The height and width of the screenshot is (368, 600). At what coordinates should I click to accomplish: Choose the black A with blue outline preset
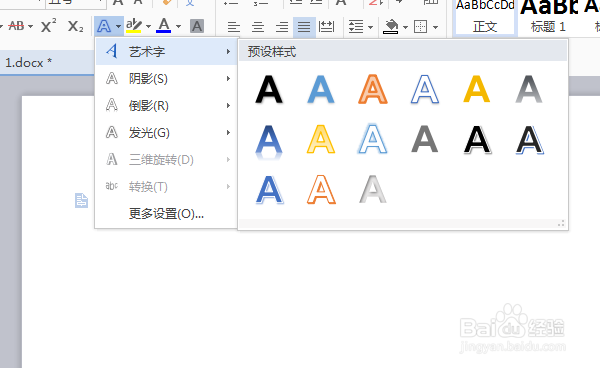pyautogui.click(x=530, y=140)
